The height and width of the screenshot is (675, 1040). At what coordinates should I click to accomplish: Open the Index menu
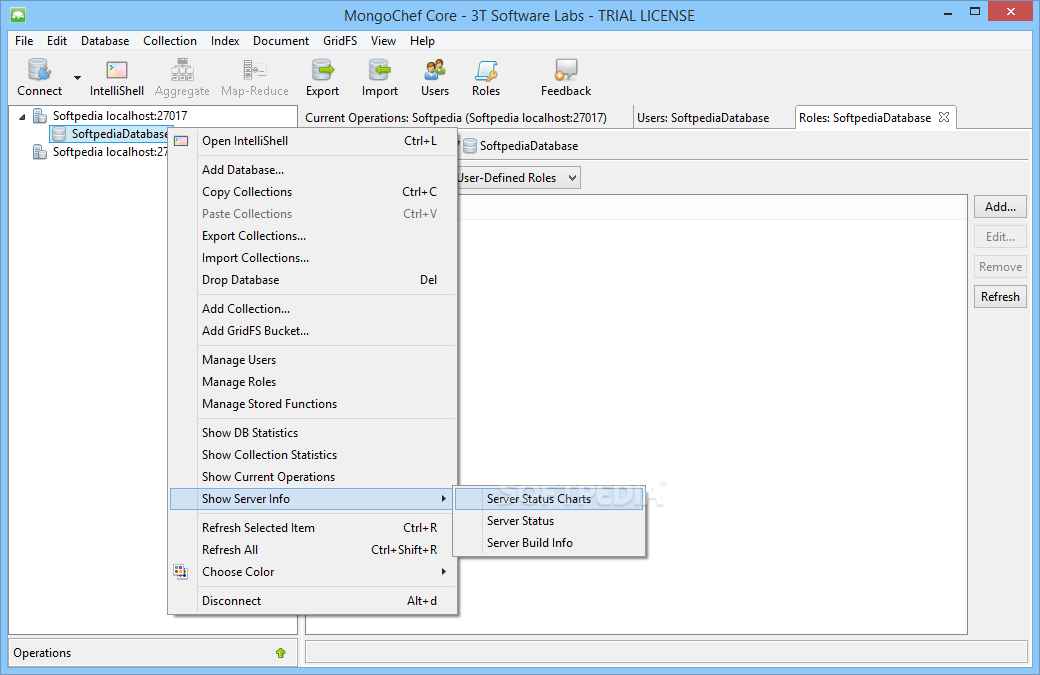click(x=225, y=40)
